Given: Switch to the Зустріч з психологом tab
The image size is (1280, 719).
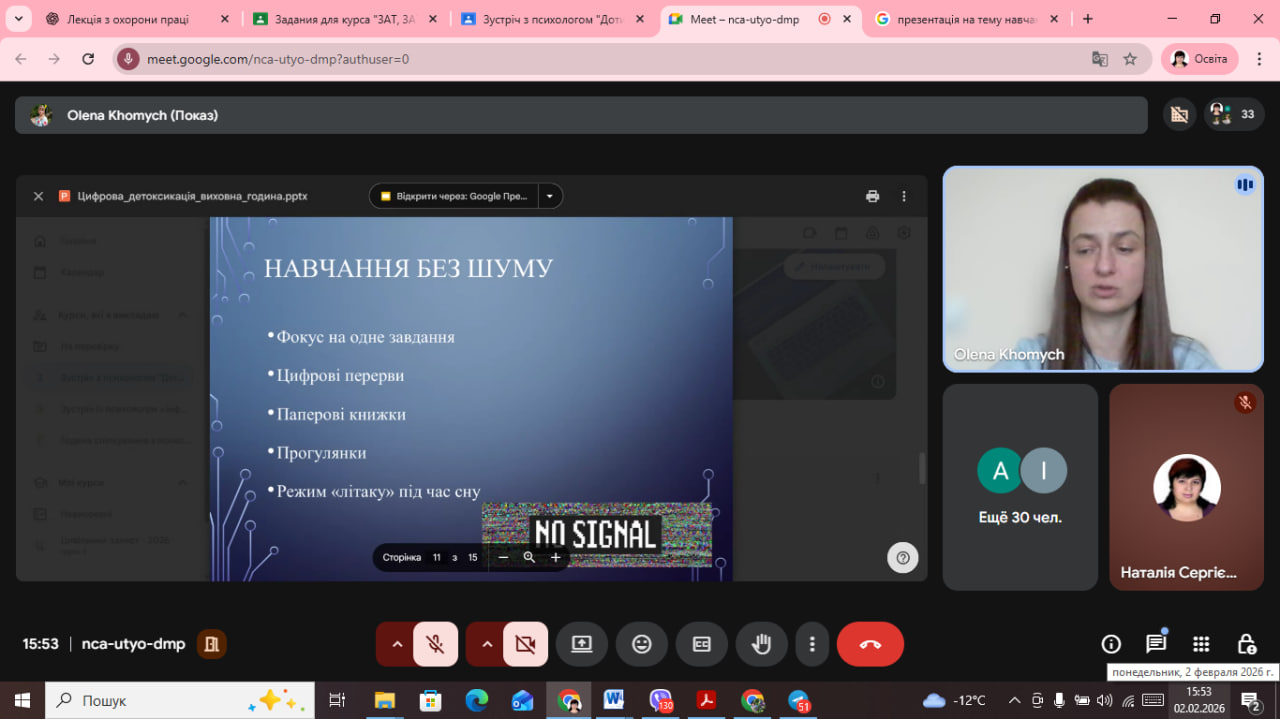Looking at the screenshot, I should point(544,19).
